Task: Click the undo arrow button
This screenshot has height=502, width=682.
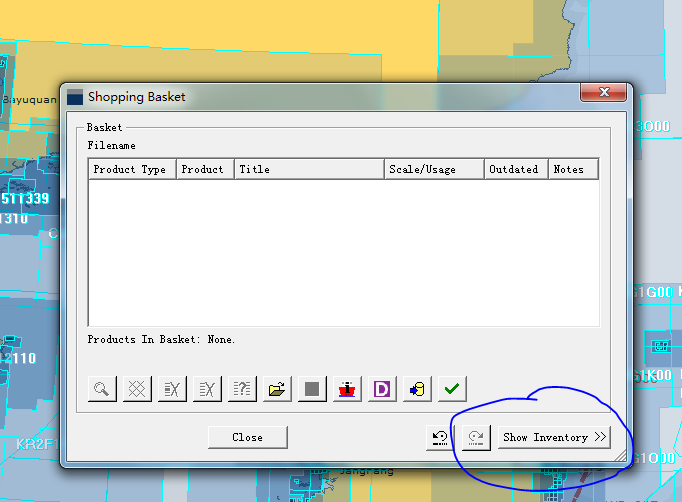Action: pos(439,438)
